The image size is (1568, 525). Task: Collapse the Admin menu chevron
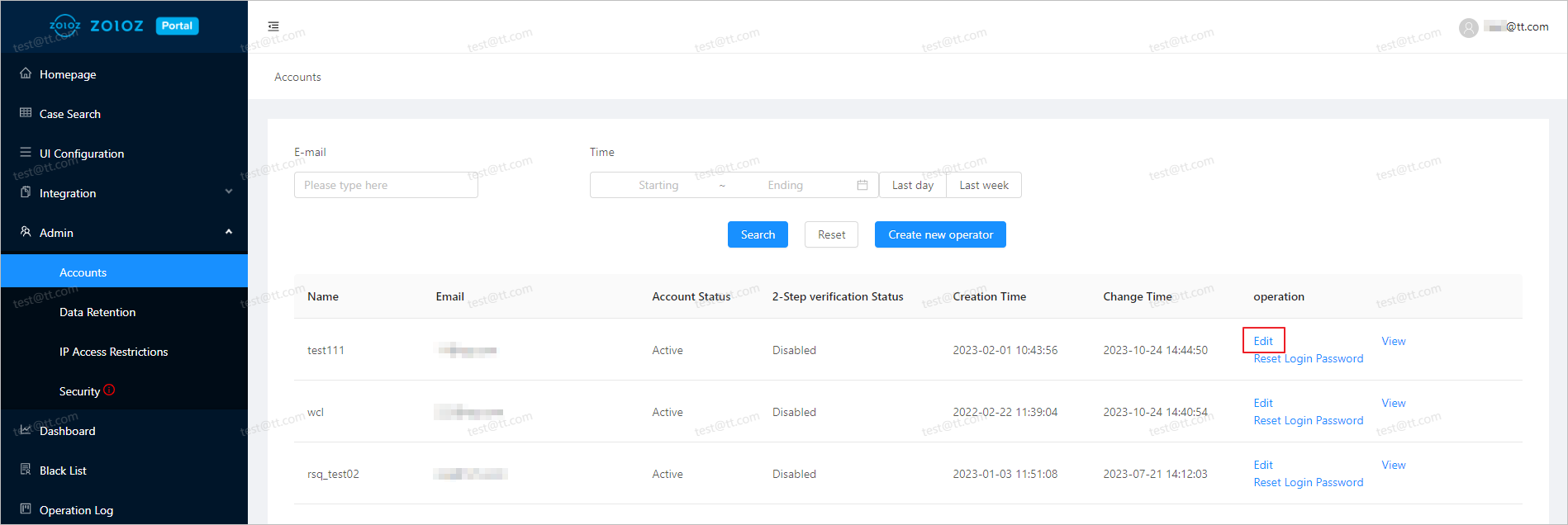pos(229,232)
